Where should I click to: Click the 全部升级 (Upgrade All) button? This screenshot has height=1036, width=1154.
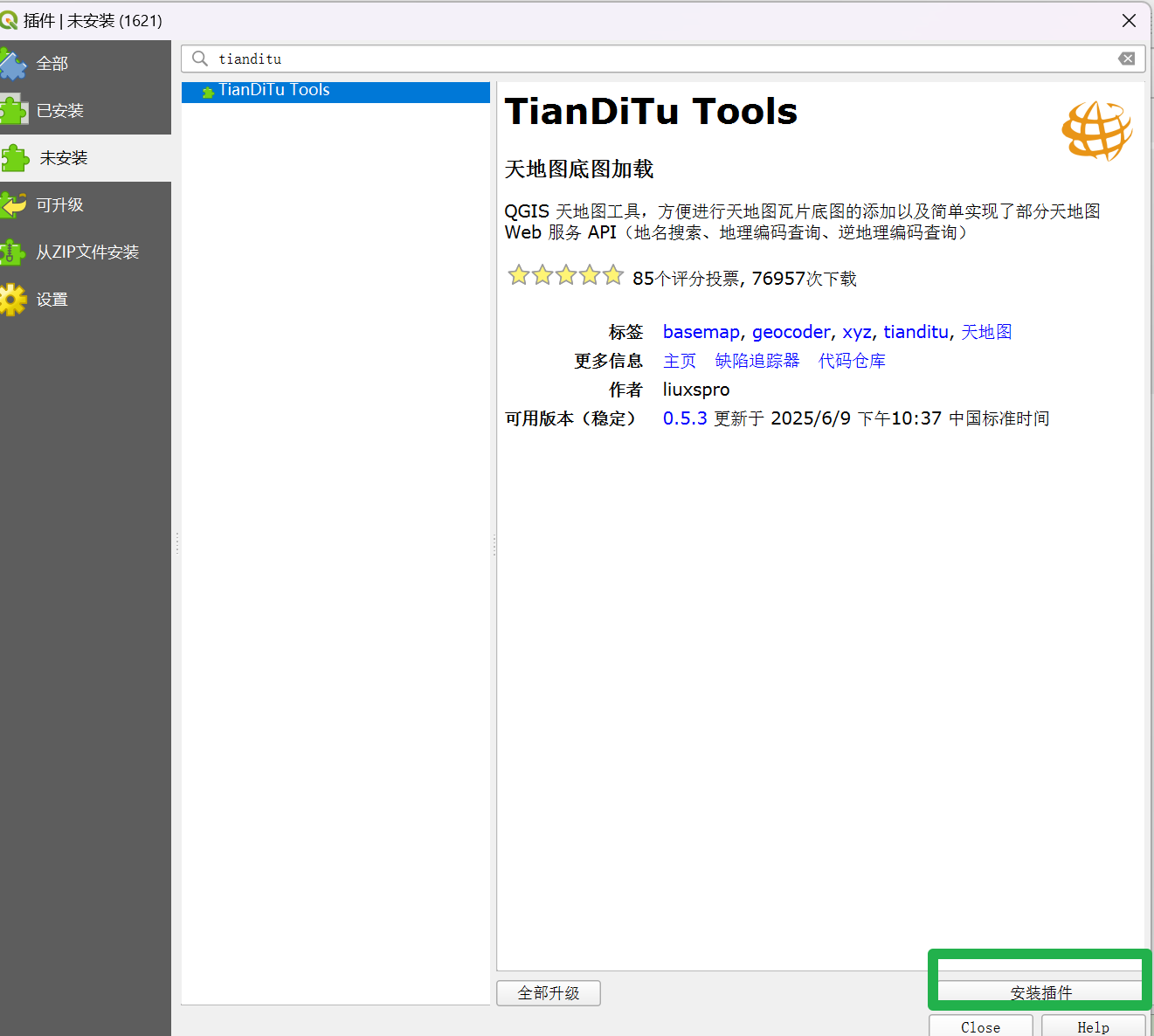[549, 993]
